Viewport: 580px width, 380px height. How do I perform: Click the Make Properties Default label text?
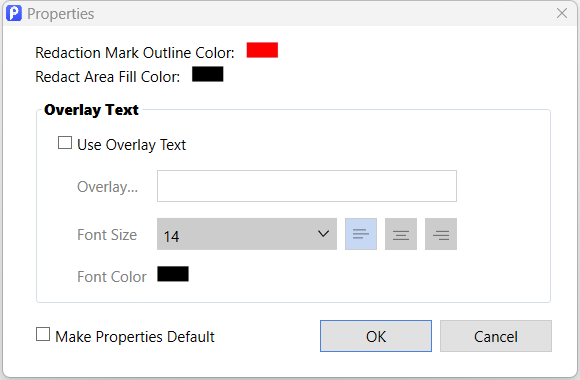pyautogui.click(x=135, y=337)
